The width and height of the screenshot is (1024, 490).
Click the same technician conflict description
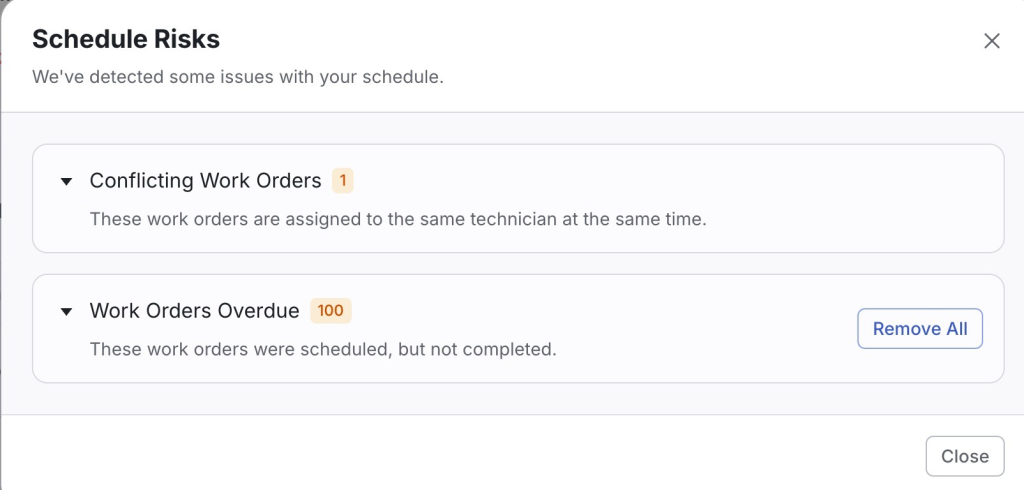point(398,218)
